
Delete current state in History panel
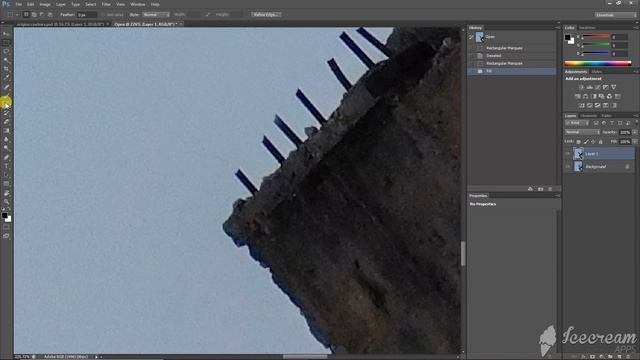(x=550, y=189)
